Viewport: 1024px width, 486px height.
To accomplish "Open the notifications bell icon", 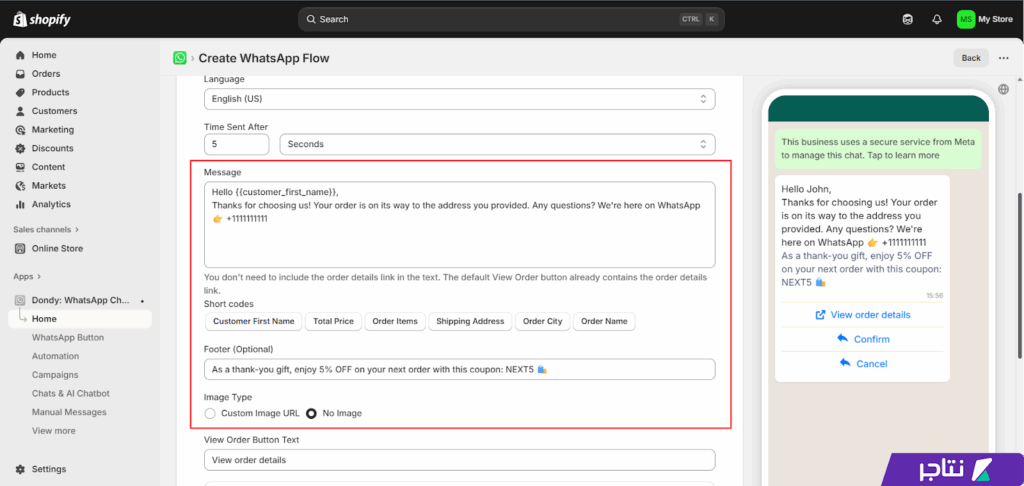I will pos(936,19).
